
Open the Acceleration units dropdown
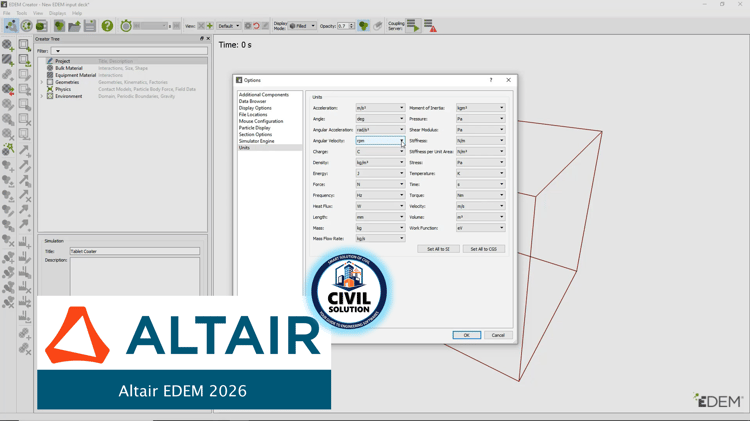tap(380, 108)
